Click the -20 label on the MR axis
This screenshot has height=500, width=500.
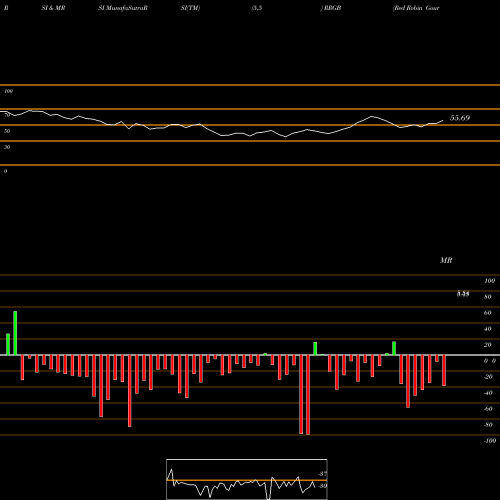488,377
